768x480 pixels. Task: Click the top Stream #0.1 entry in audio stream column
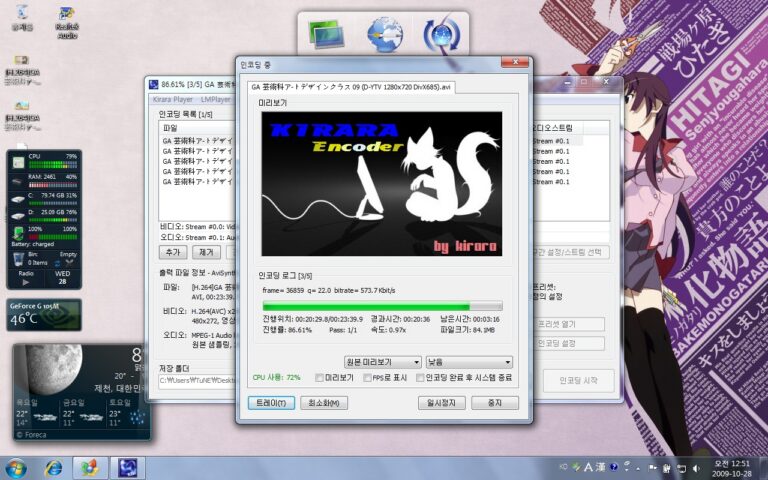click(551, 141)
